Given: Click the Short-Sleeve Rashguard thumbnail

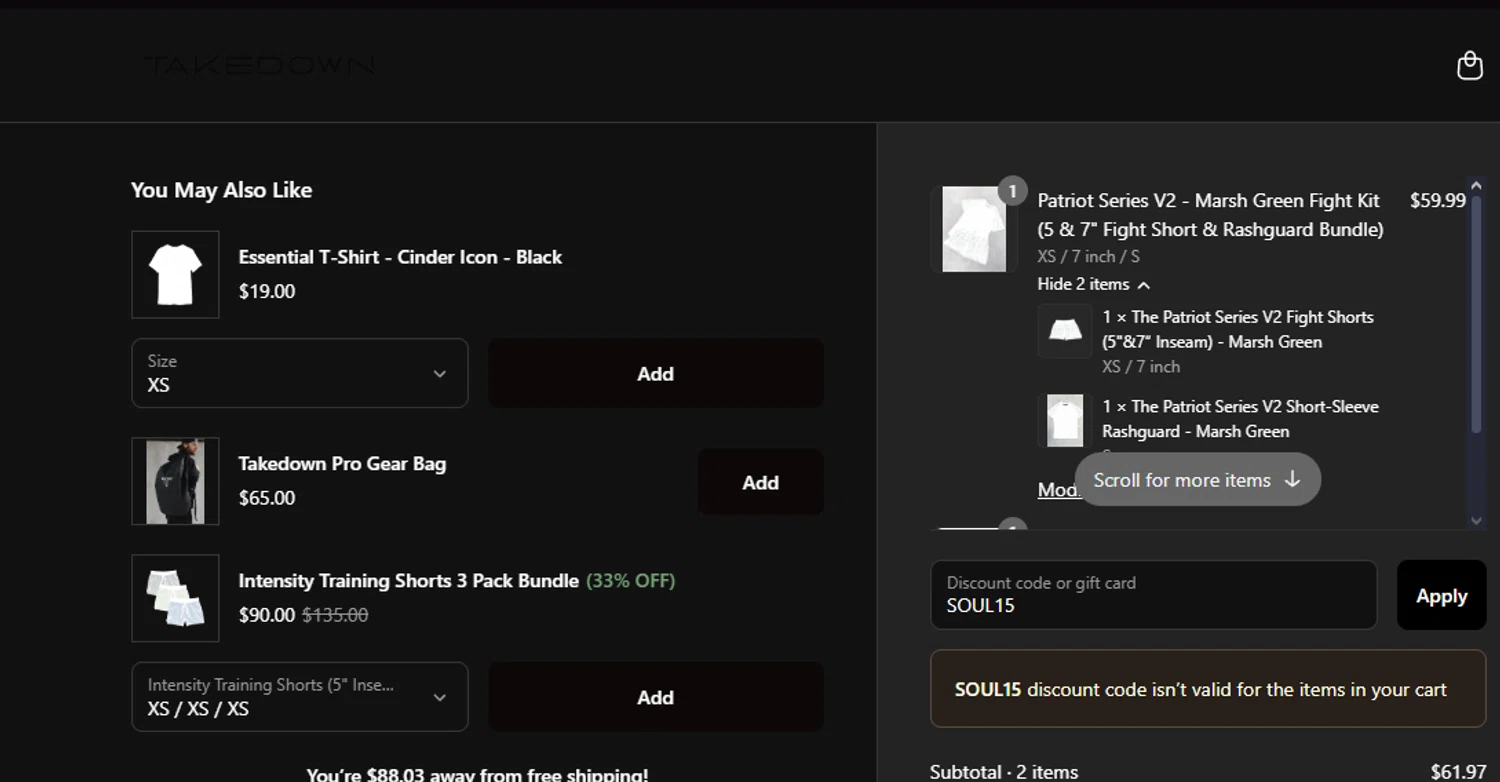Looking at the screenshot, I should pos(1064,420).
